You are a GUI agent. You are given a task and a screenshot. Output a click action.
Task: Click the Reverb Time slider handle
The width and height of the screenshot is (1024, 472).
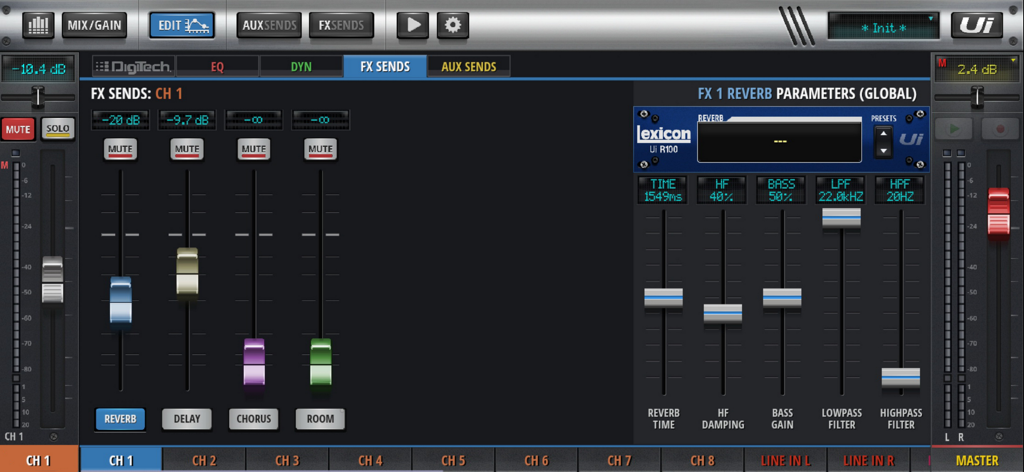click(664, 297)
